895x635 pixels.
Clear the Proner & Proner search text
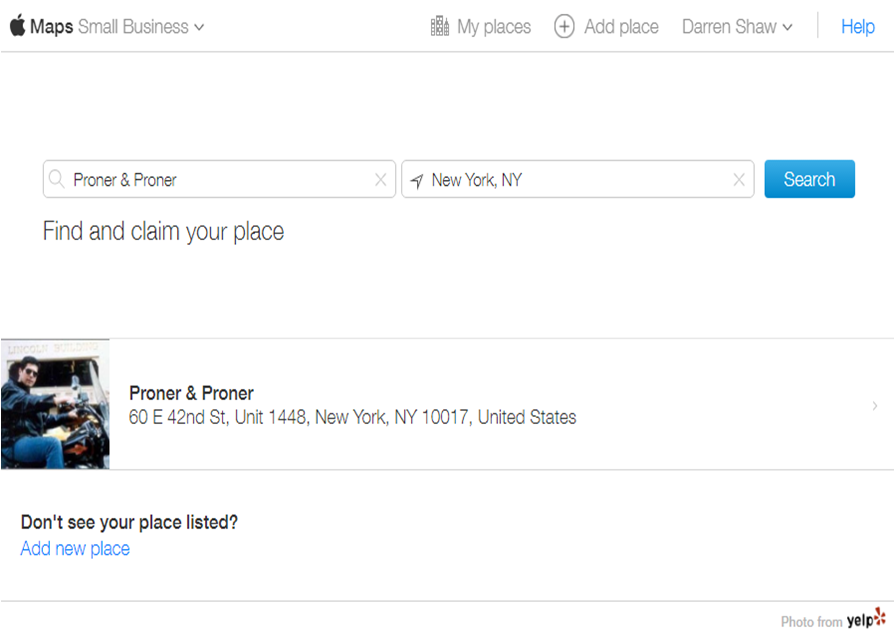(380, 180)
